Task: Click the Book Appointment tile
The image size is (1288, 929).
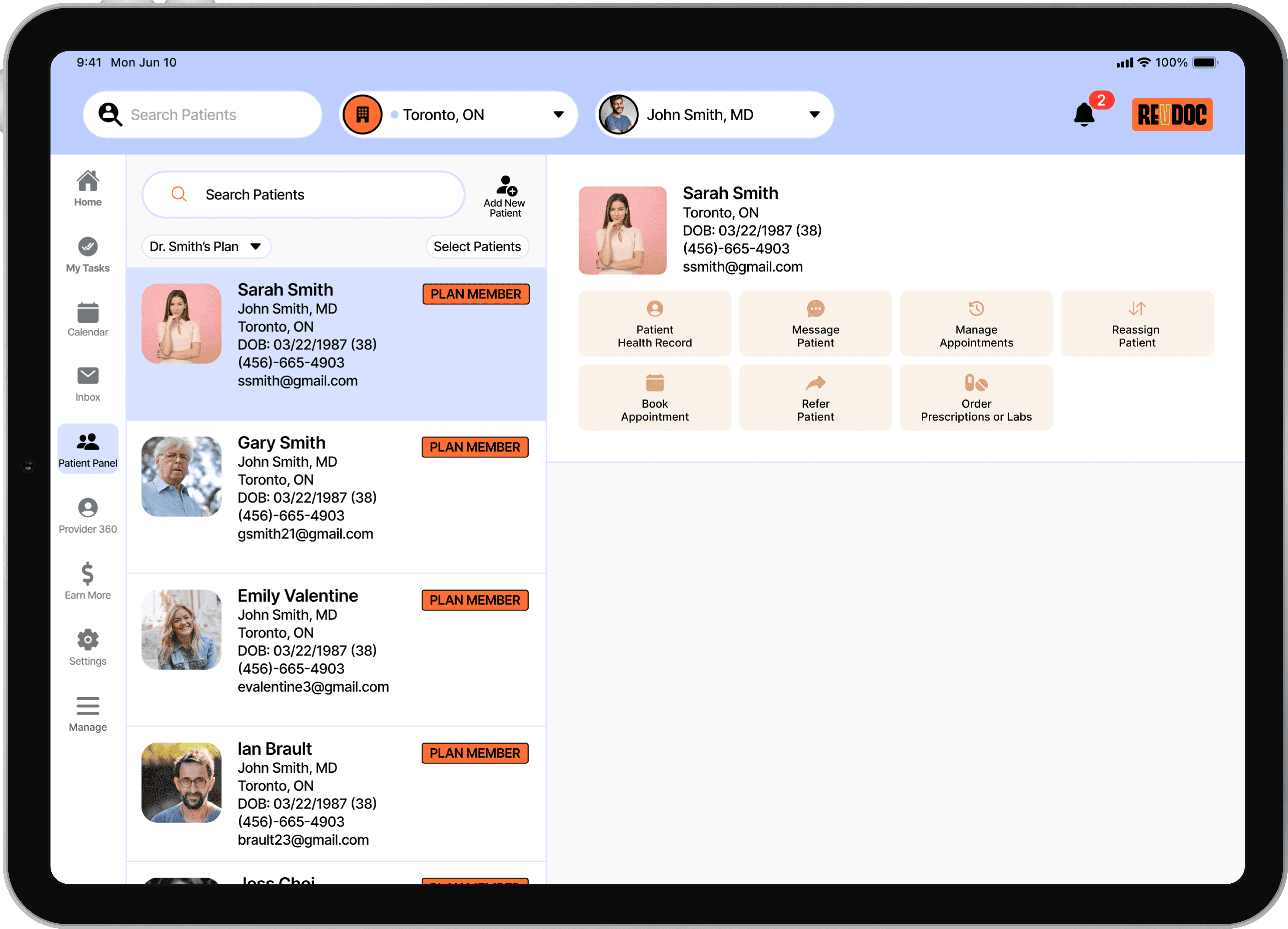Action: coord(654,398)
